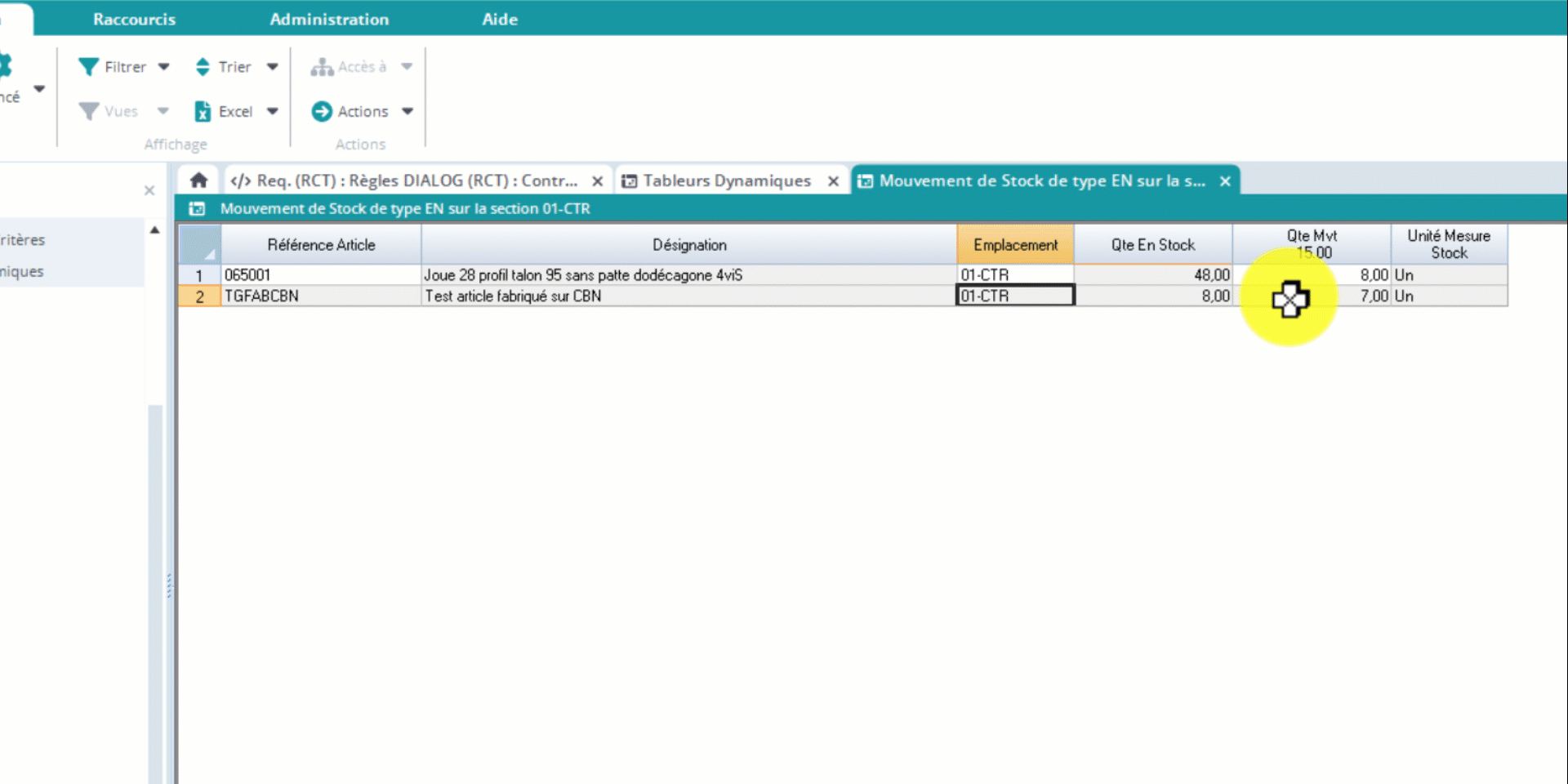
Task: Open the Administration menu
Action: [329, 19]
